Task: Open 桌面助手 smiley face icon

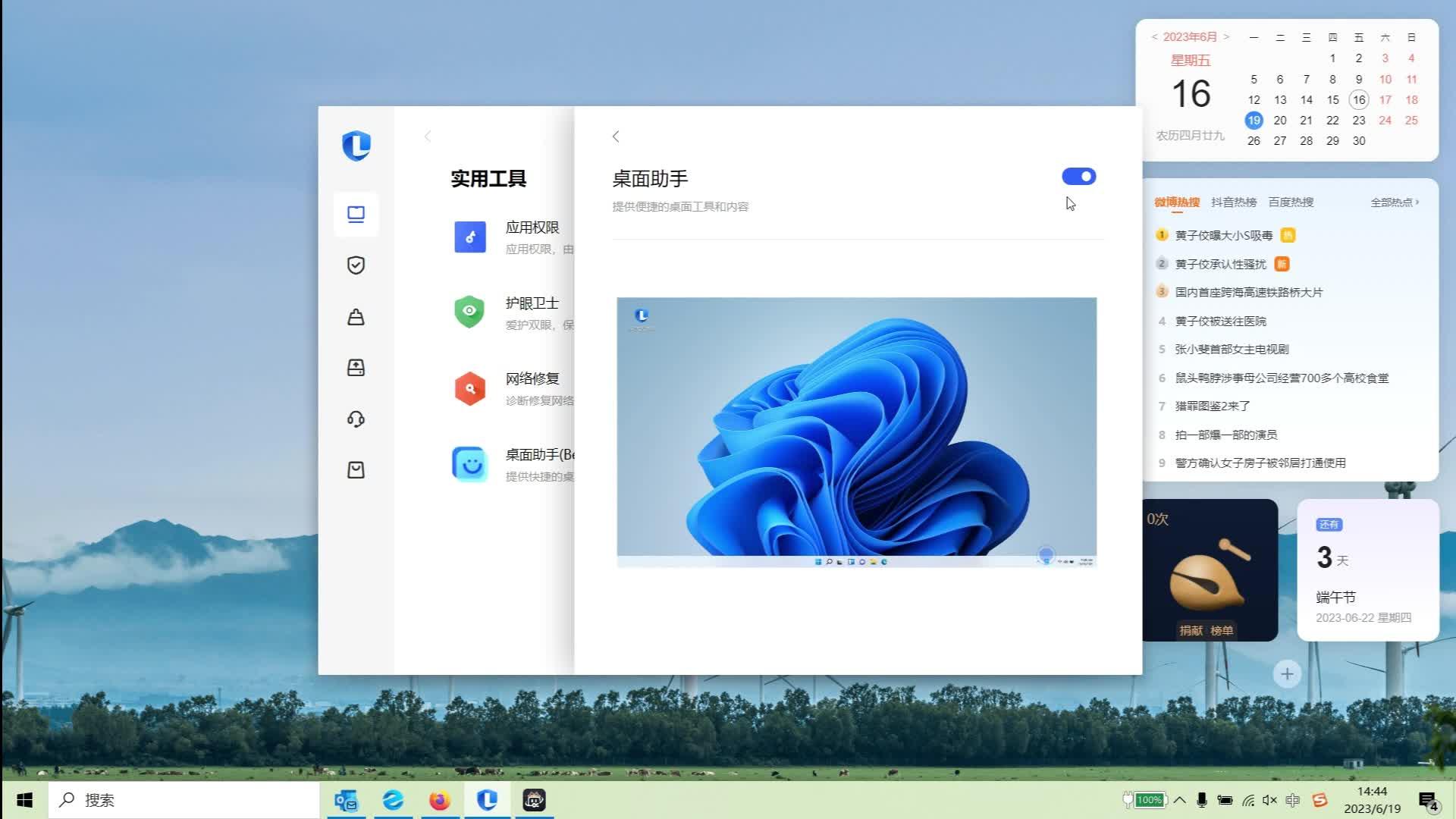Action: click(470, 464)
